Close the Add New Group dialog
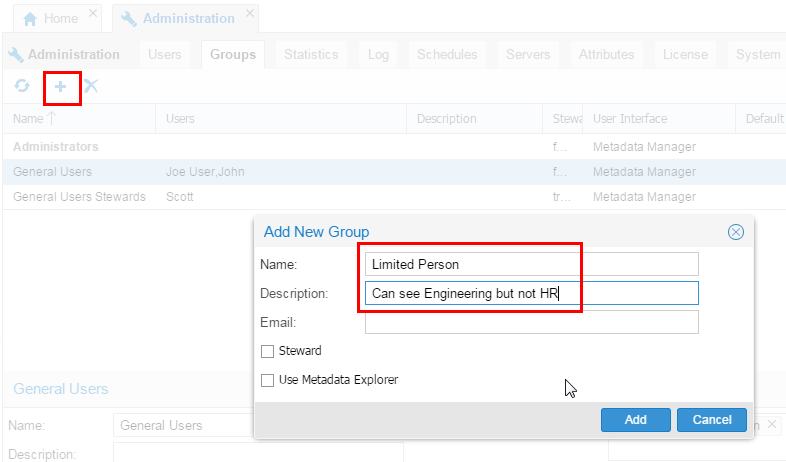Viewport: 786px width, 462px height. [x=736, y=232]
